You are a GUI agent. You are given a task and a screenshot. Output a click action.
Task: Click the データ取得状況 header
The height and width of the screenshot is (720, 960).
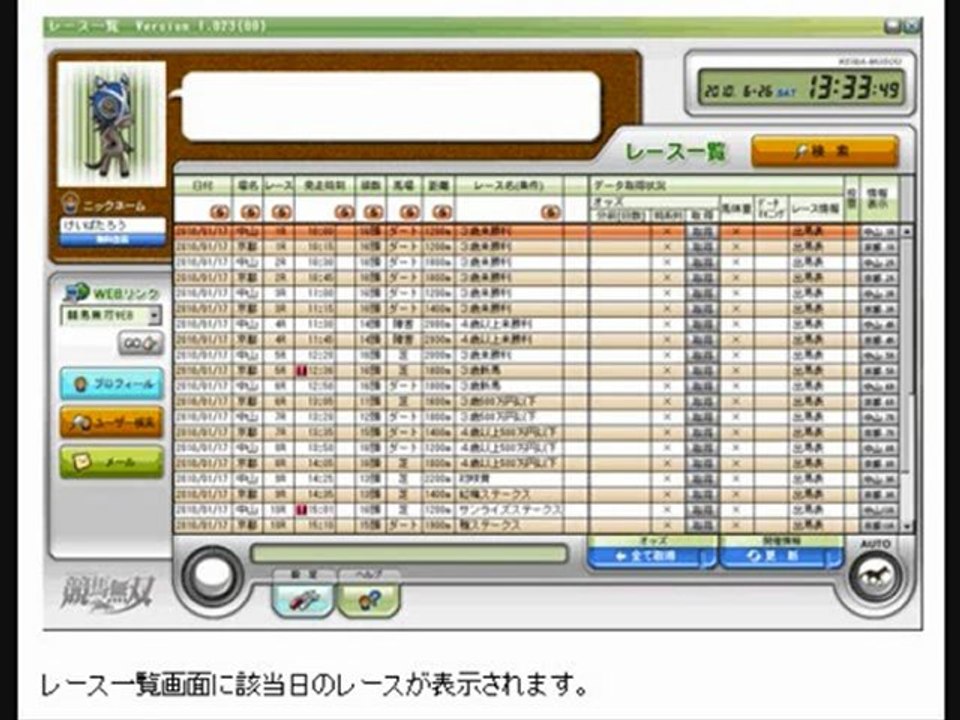tap(715, 186)
